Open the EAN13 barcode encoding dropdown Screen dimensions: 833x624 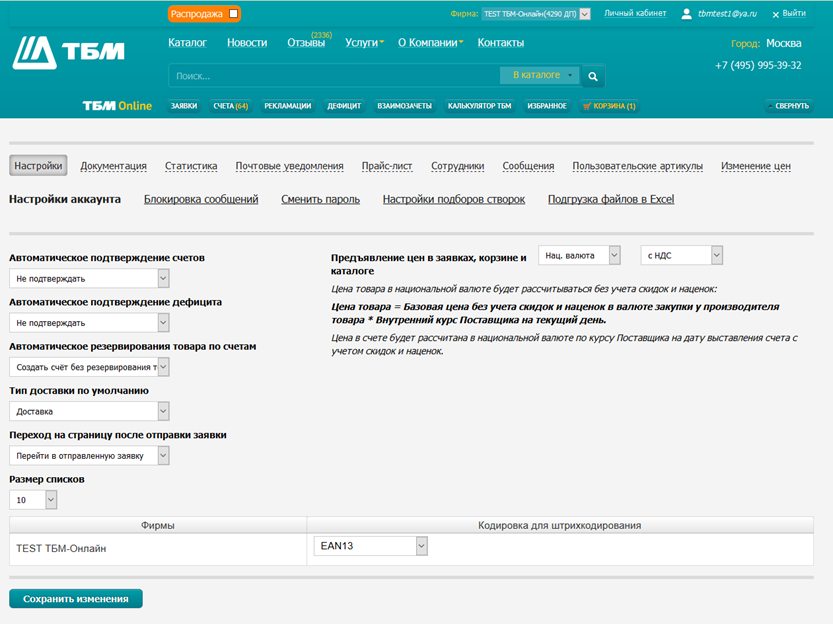click(x=371, y=546)
